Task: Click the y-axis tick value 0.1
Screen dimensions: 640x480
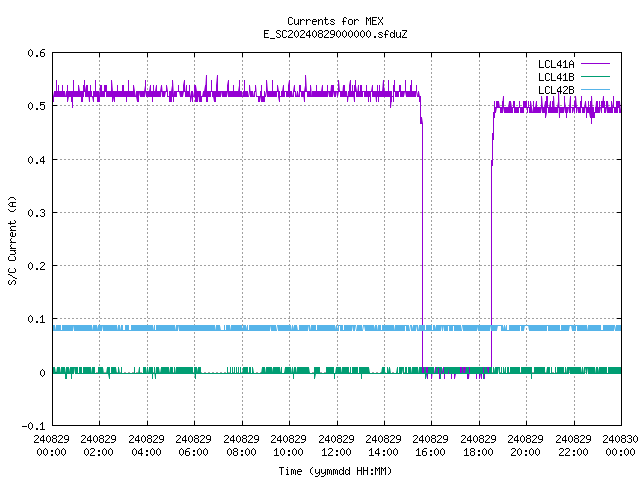Action: click(36, 319)
